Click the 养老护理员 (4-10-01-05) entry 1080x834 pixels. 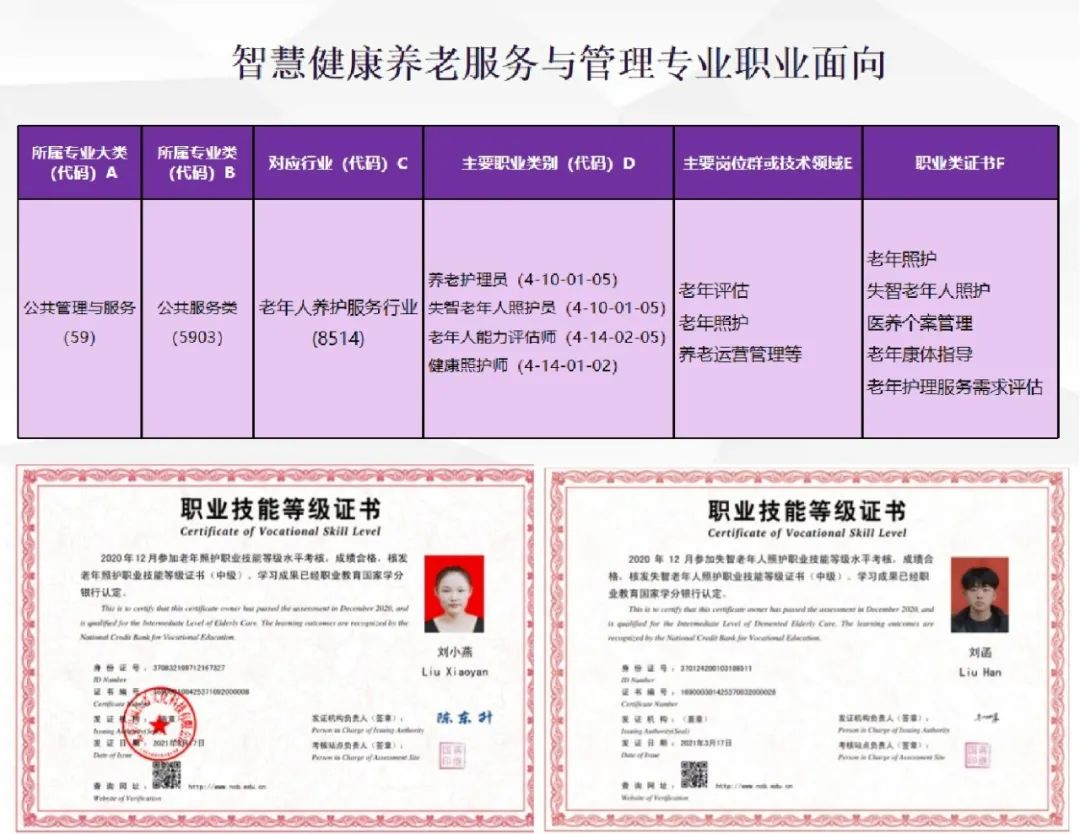(x=523, y=280)
